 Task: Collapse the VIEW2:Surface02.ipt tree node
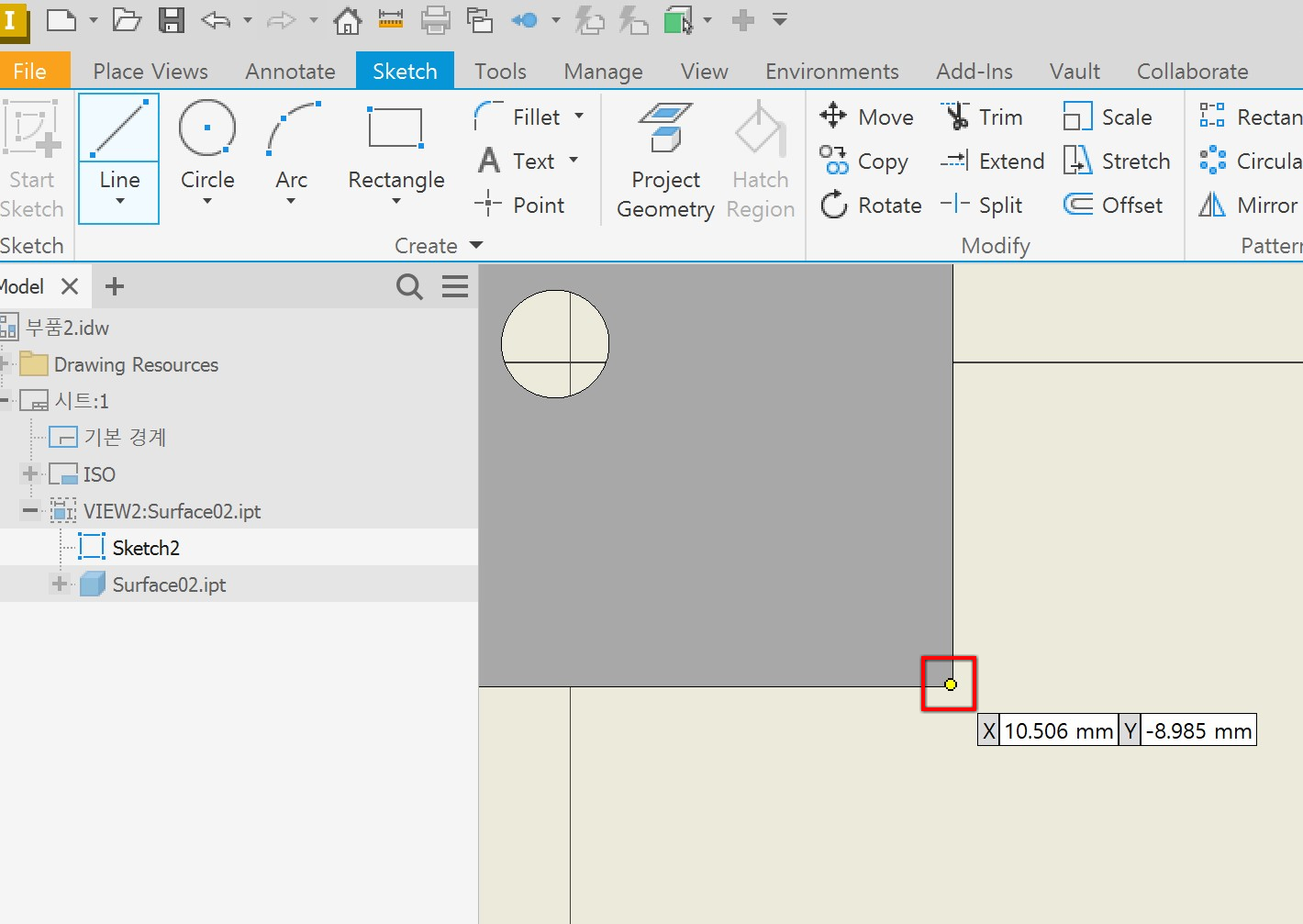click(30, 510)
